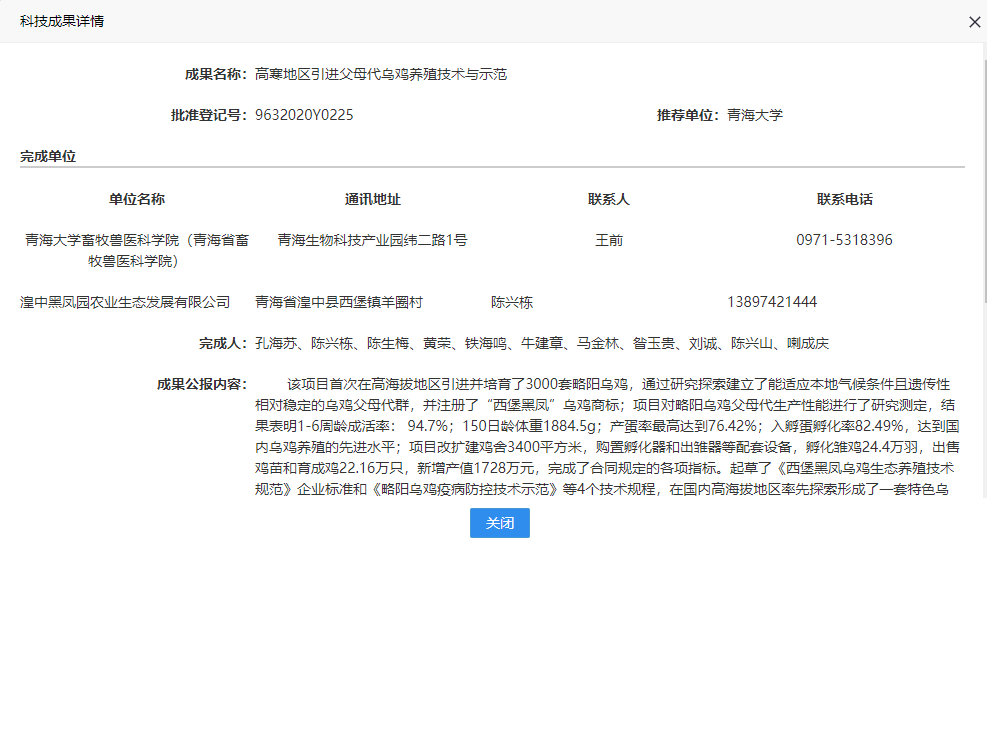The image size is (1000, 750).
Task: Click the 科技成果详情 dialog title
Action: (62, 22)
